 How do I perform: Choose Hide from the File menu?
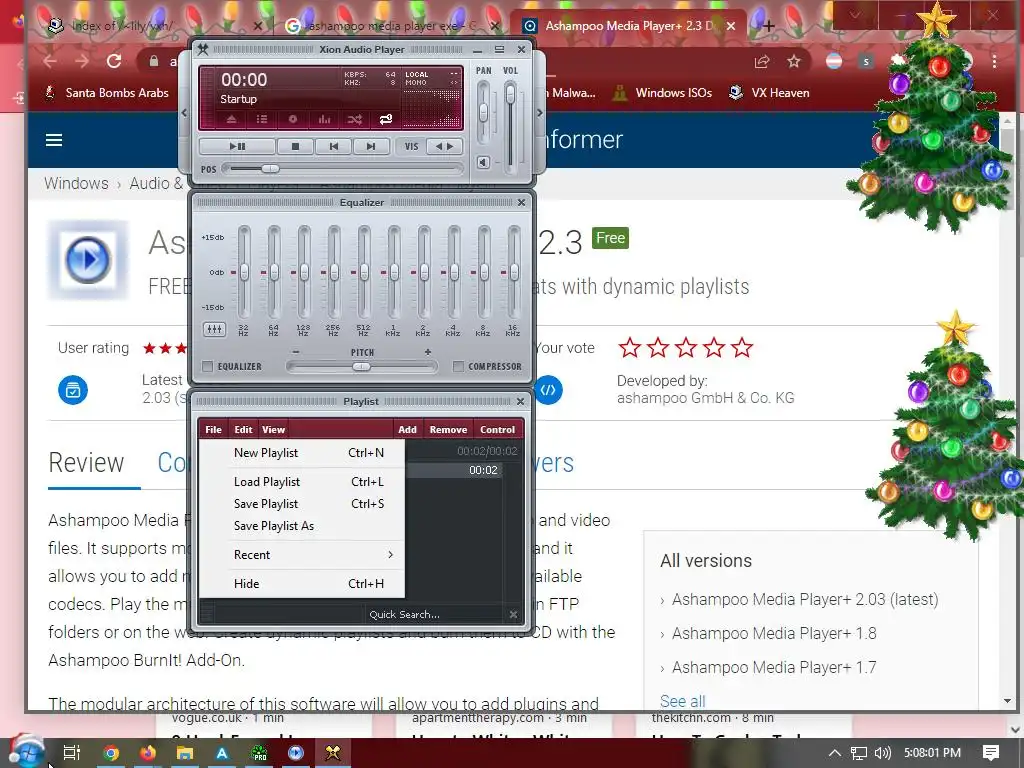[302, 584]
